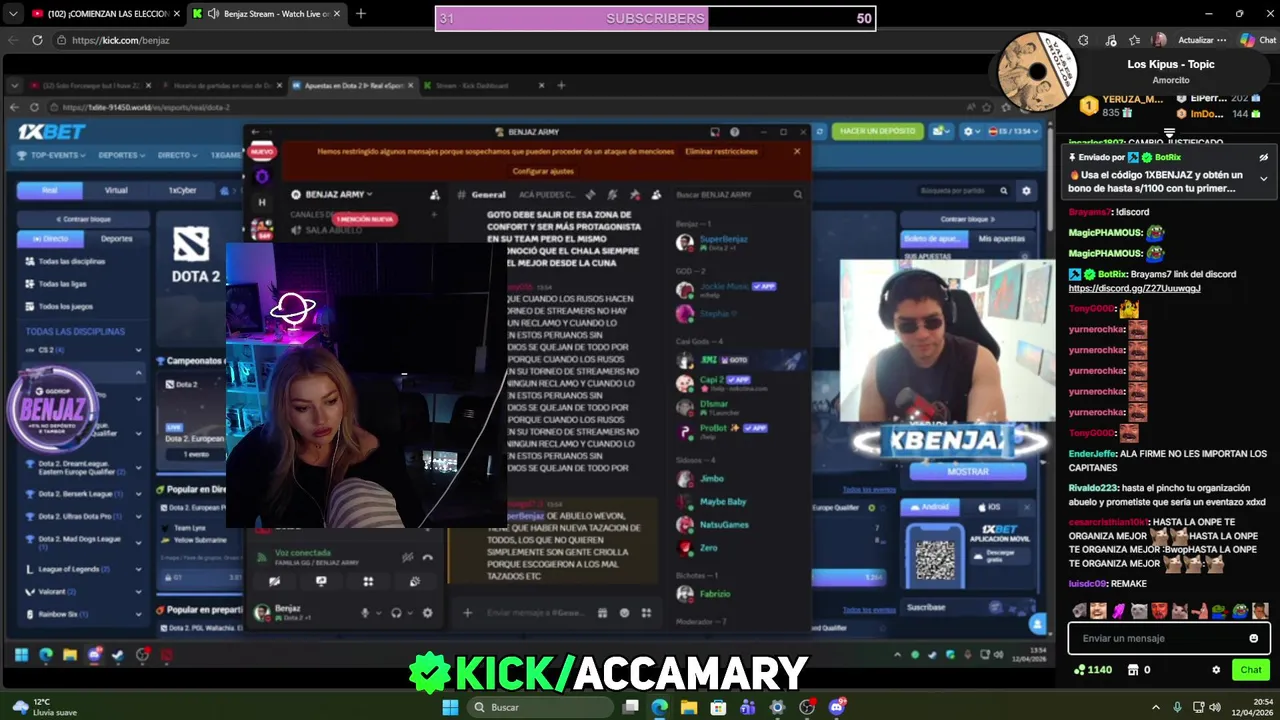Open the browser profile avatar

(1159, 40)
